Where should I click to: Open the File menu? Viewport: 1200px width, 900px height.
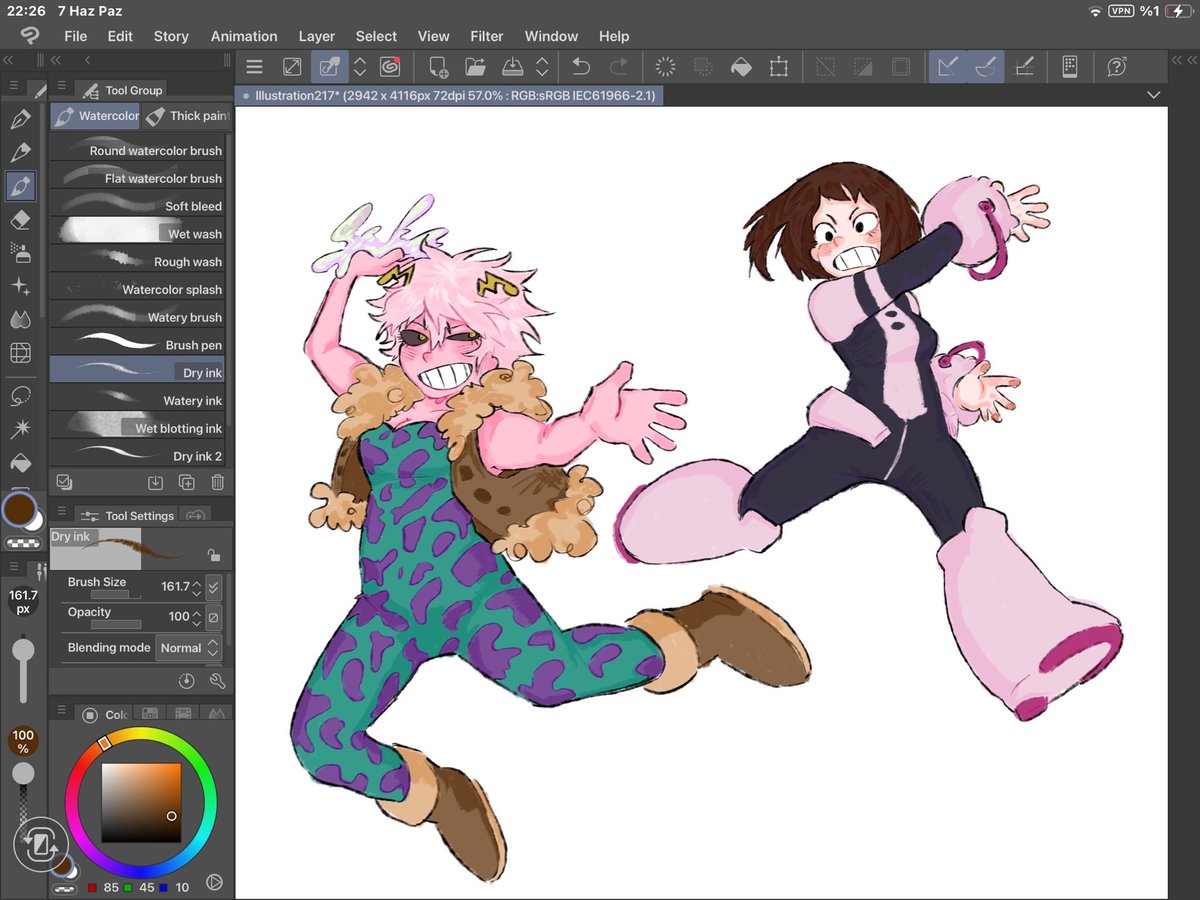[75, 36]
